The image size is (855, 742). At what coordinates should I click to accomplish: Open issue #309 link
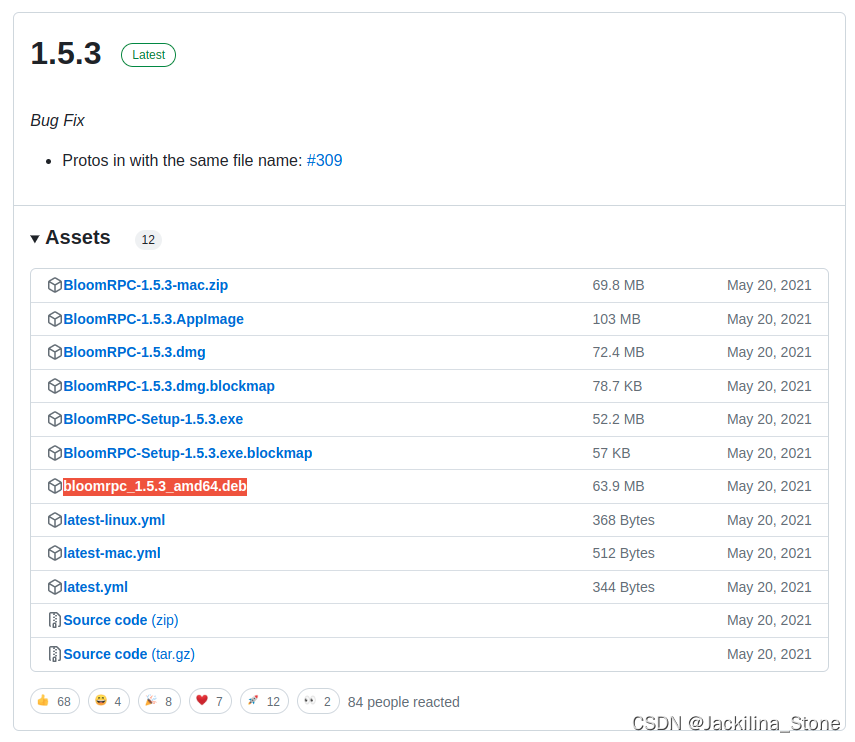click(x=324, y=160)
